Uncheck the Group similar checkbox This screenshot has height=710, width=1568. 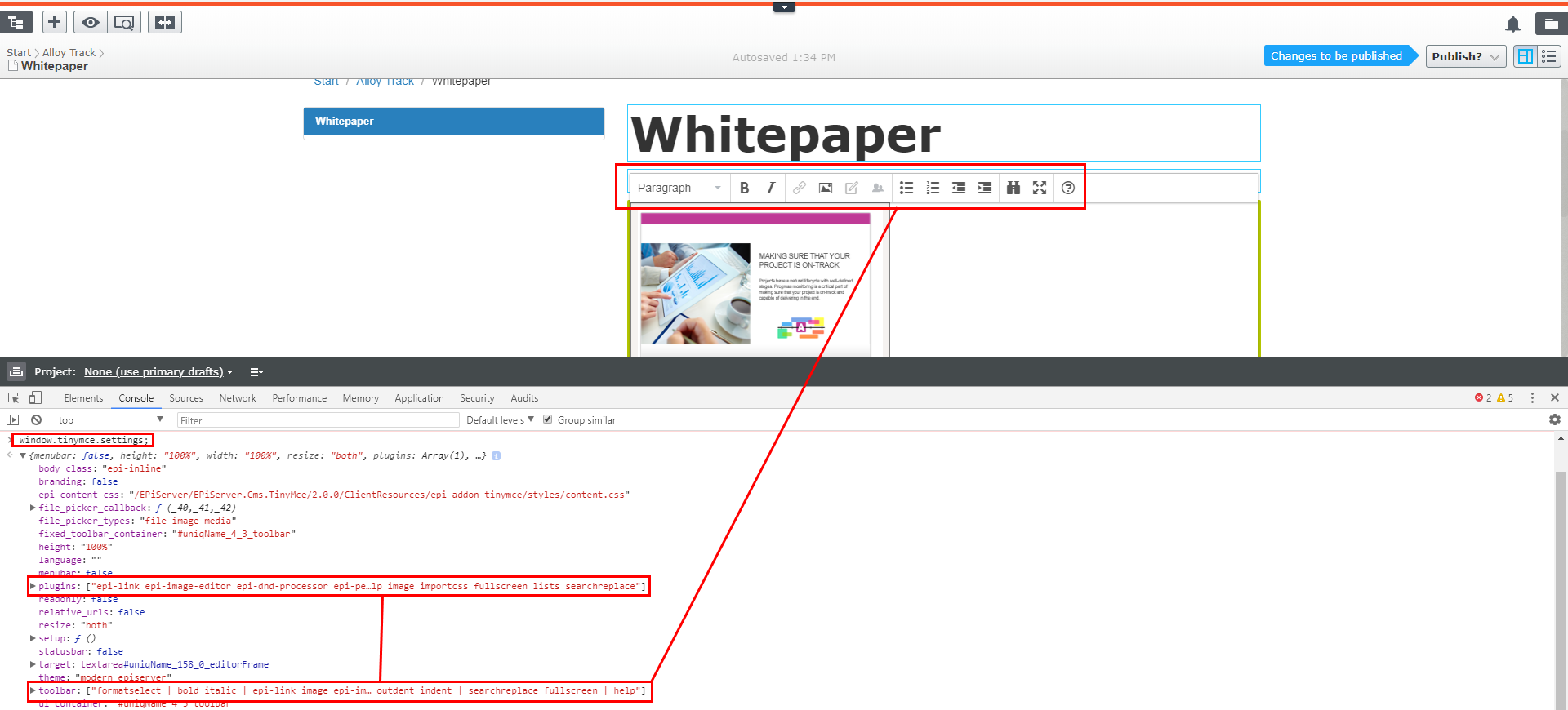coord(548,419)
